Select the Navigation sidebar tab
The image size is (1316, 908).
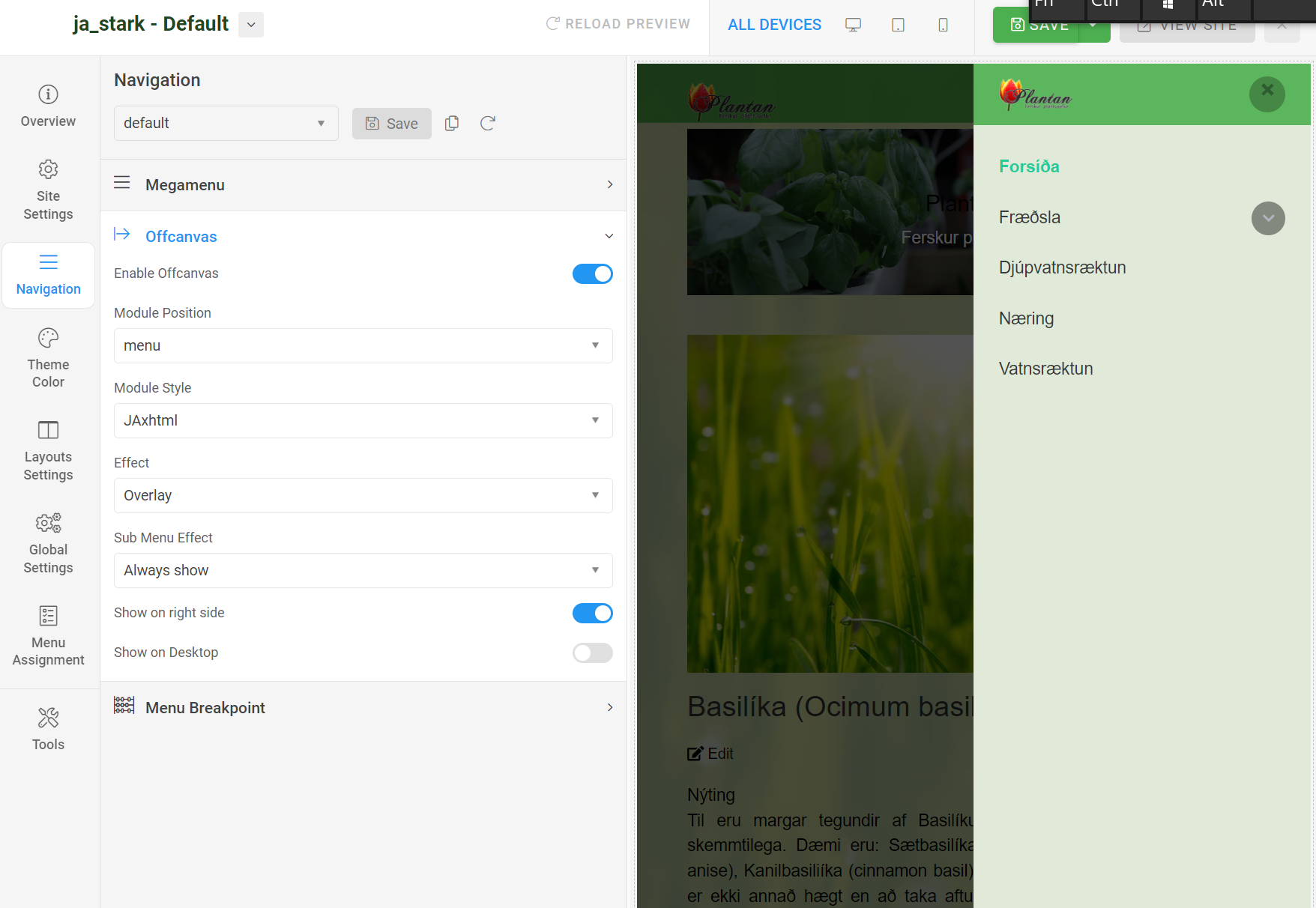point(48,275)
